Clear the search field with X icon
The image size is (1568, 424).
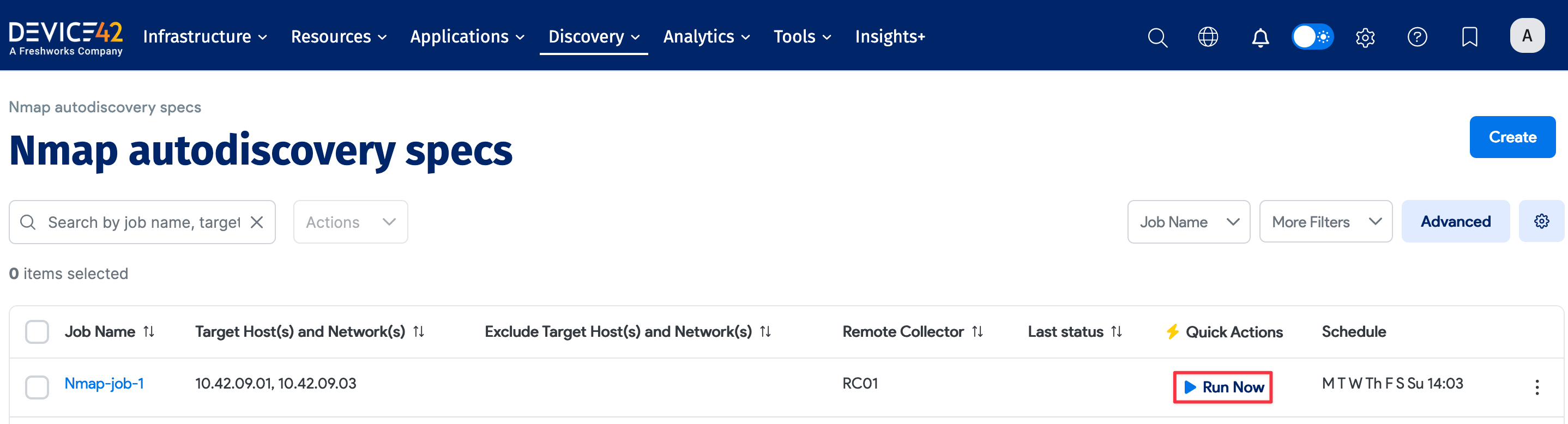[257, 223]
